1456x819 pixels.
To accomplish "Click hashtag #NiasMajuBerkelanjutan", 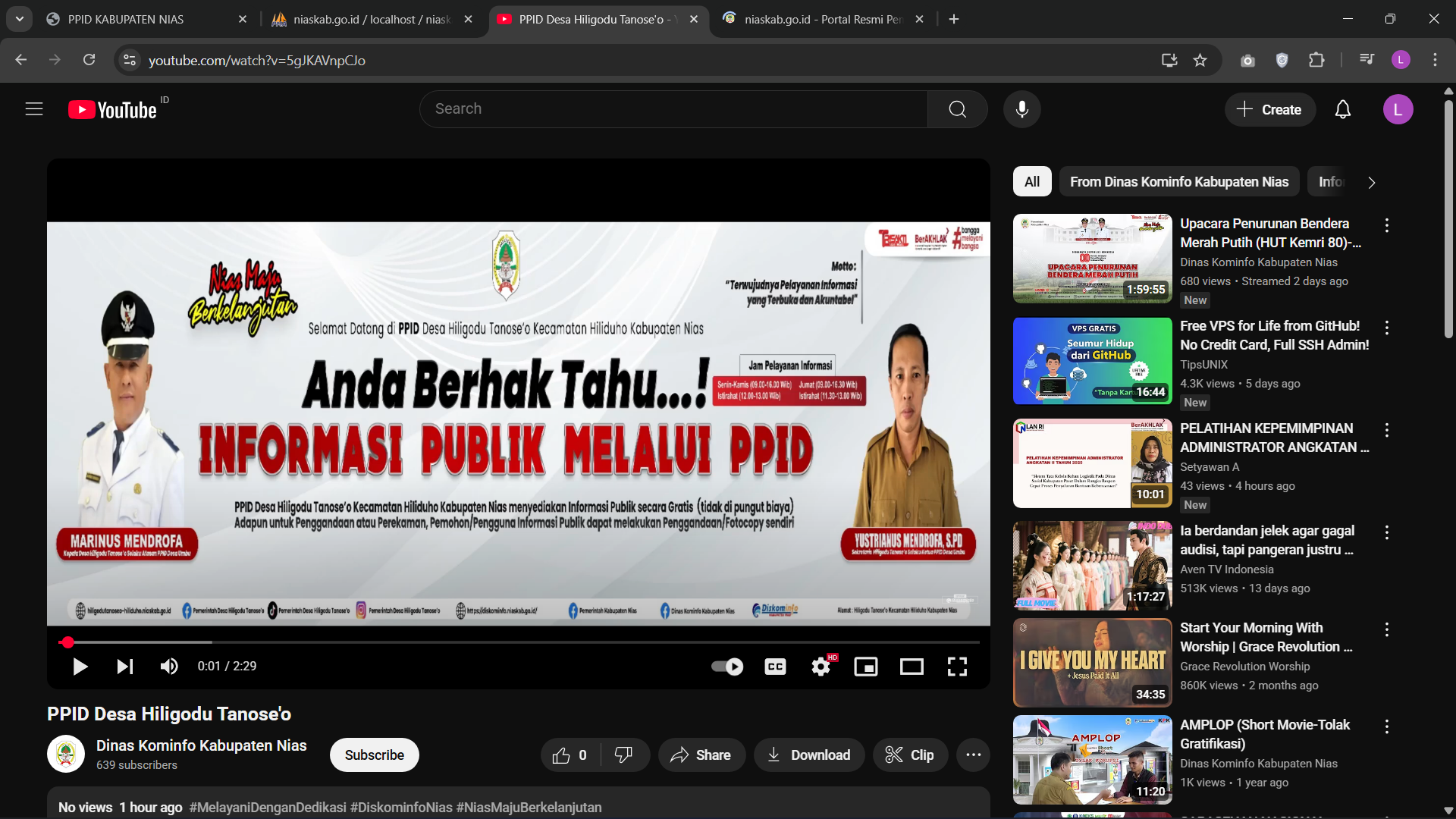I will point(529,808).
